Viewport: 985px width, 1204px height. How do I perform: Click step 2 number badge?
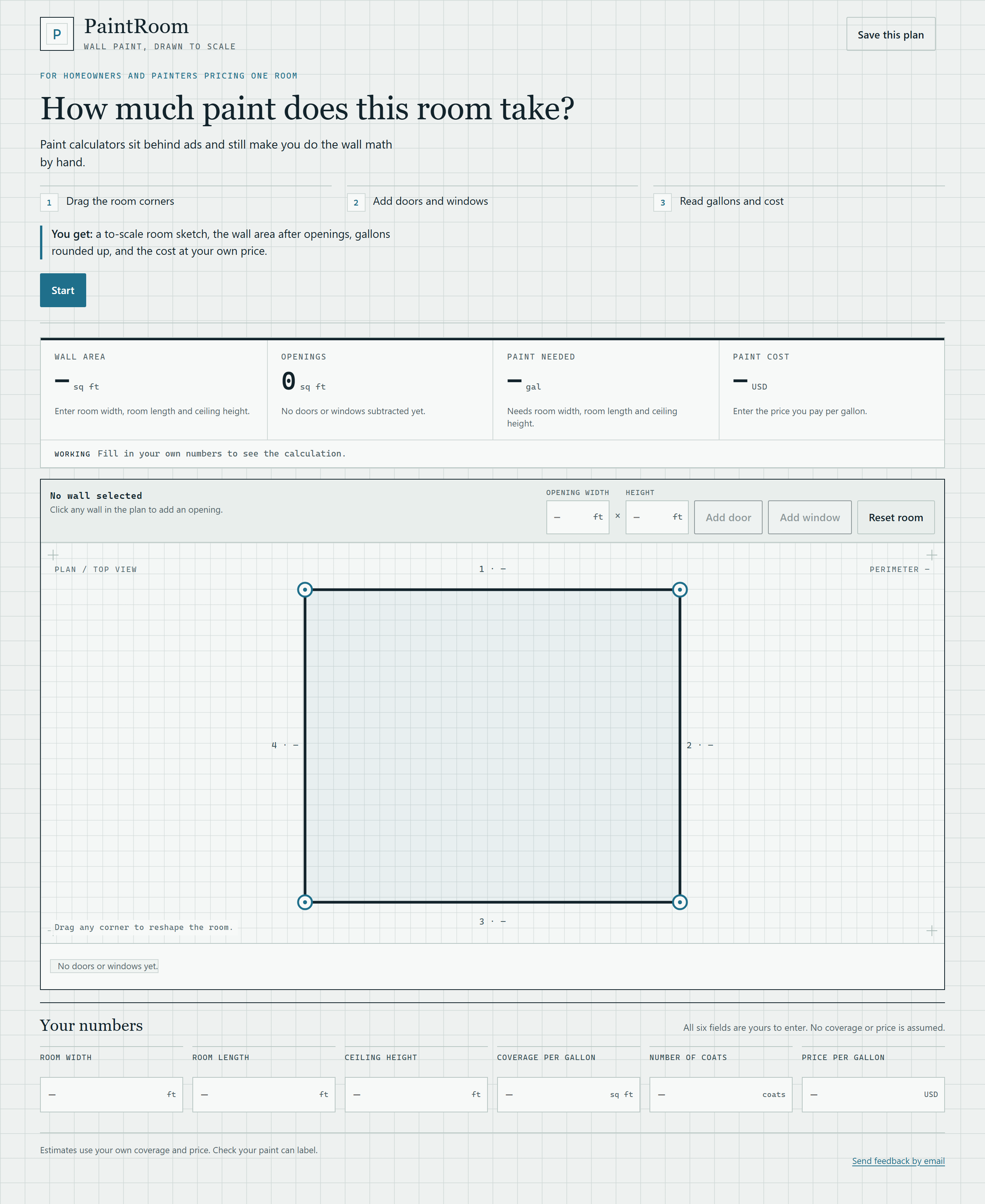click(356, 202)
